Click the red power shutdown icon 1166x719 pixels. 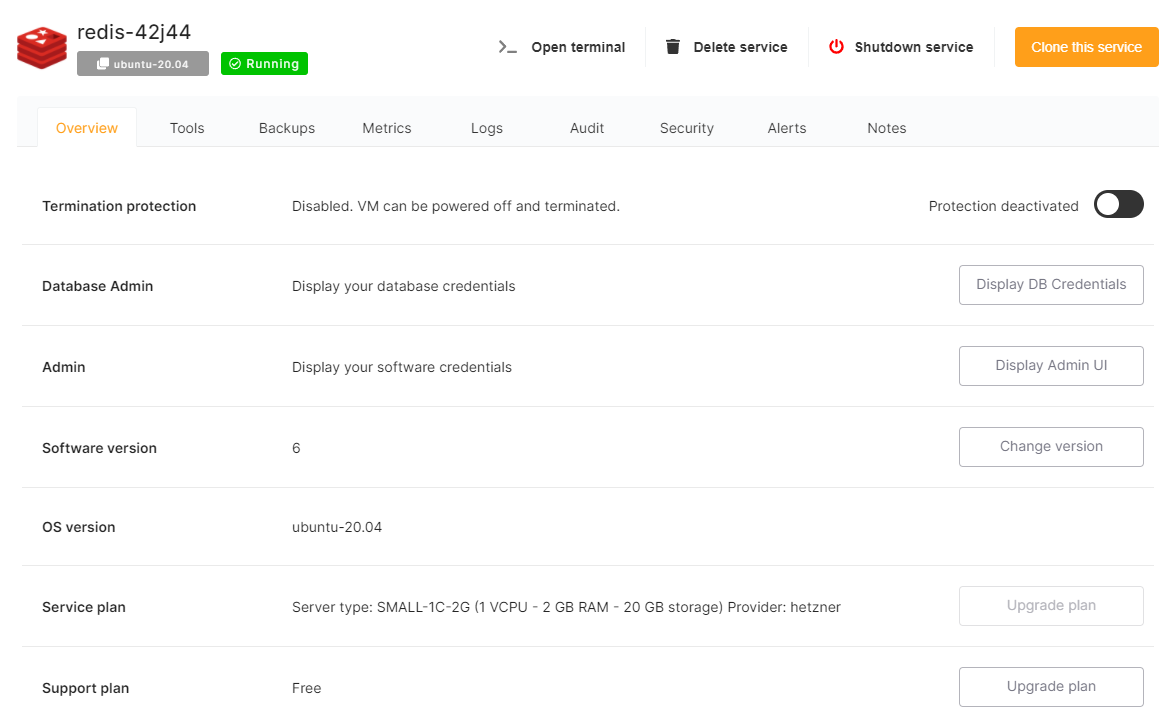click(x=836, y=47)
